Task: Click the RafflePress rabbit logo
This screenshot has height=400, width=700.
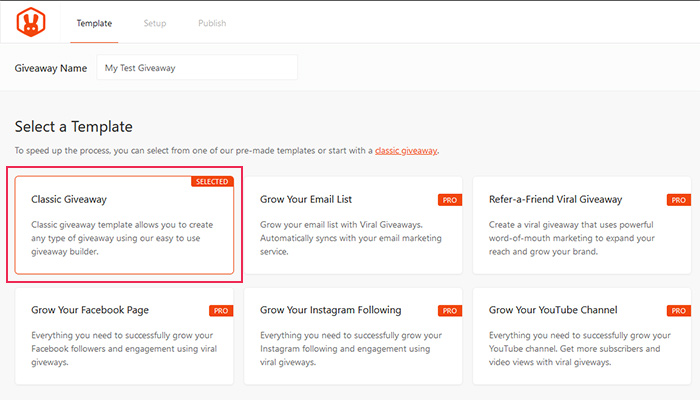Action: (x=31, y=22)
